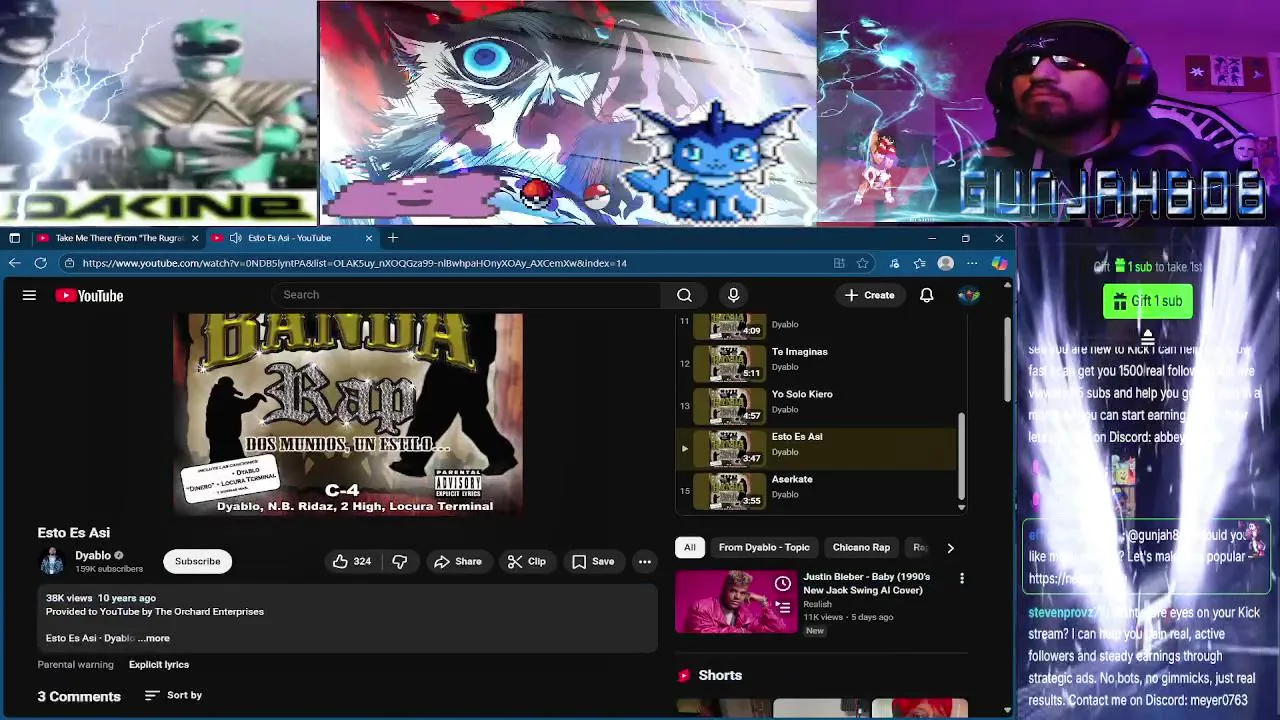Open the Justin Bieber Baby video thumbnail
The height and width of the screenshot is (720, 1280).
pos(736,601)
